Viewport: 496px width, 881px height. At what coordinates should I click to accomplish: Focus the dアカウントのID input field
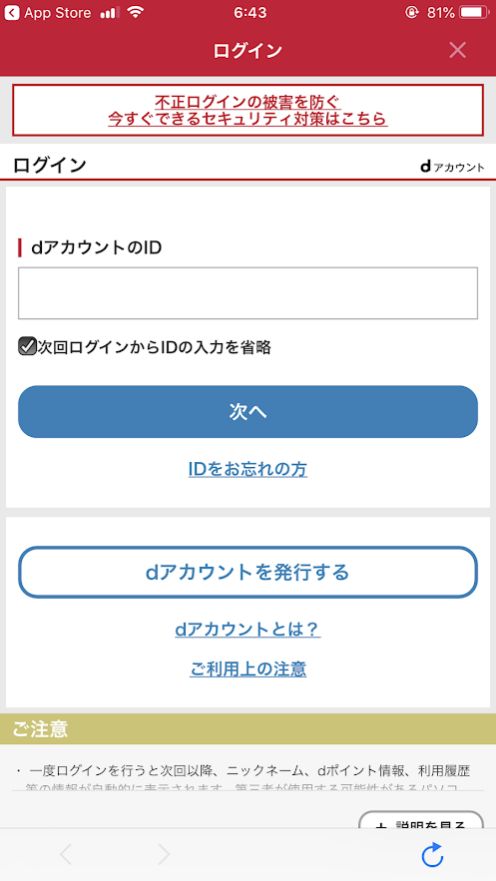tap(248, 293)
